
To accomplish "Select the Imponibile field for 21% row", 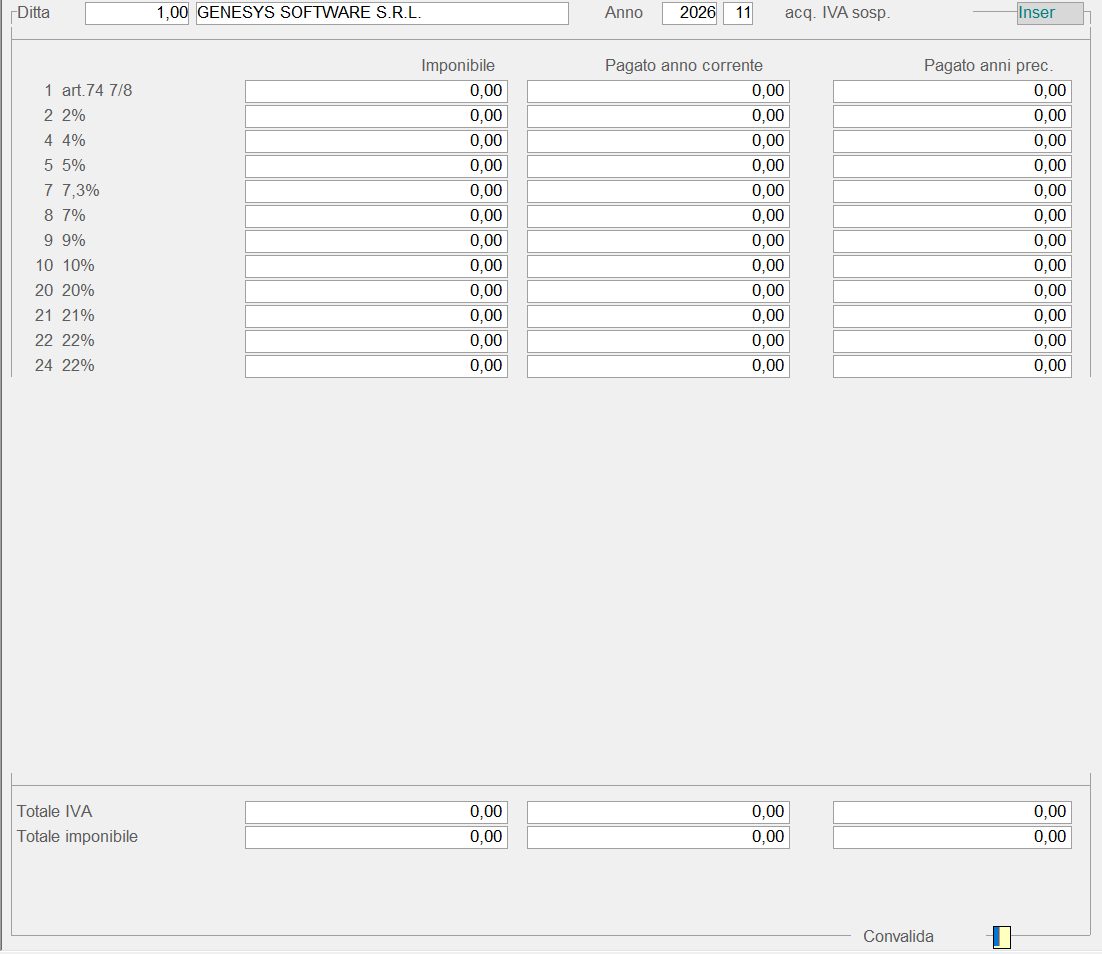I will (x=376, y=316).
